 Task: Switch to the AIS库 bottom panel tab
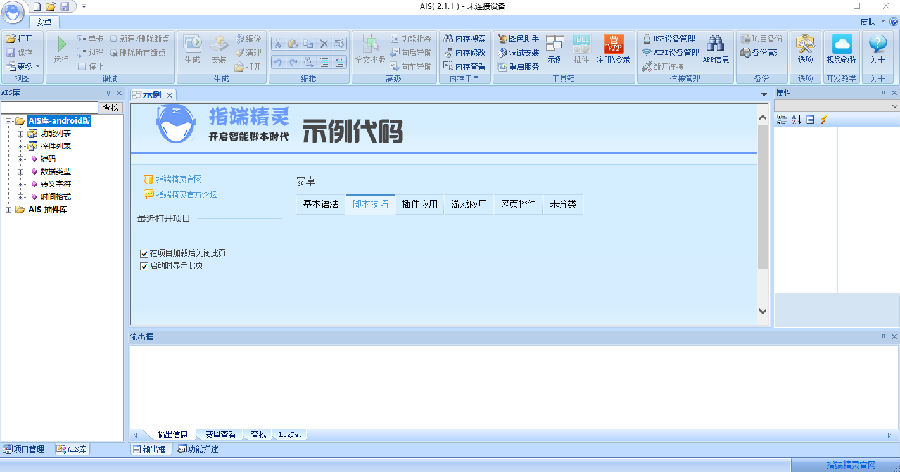[72, 449]
